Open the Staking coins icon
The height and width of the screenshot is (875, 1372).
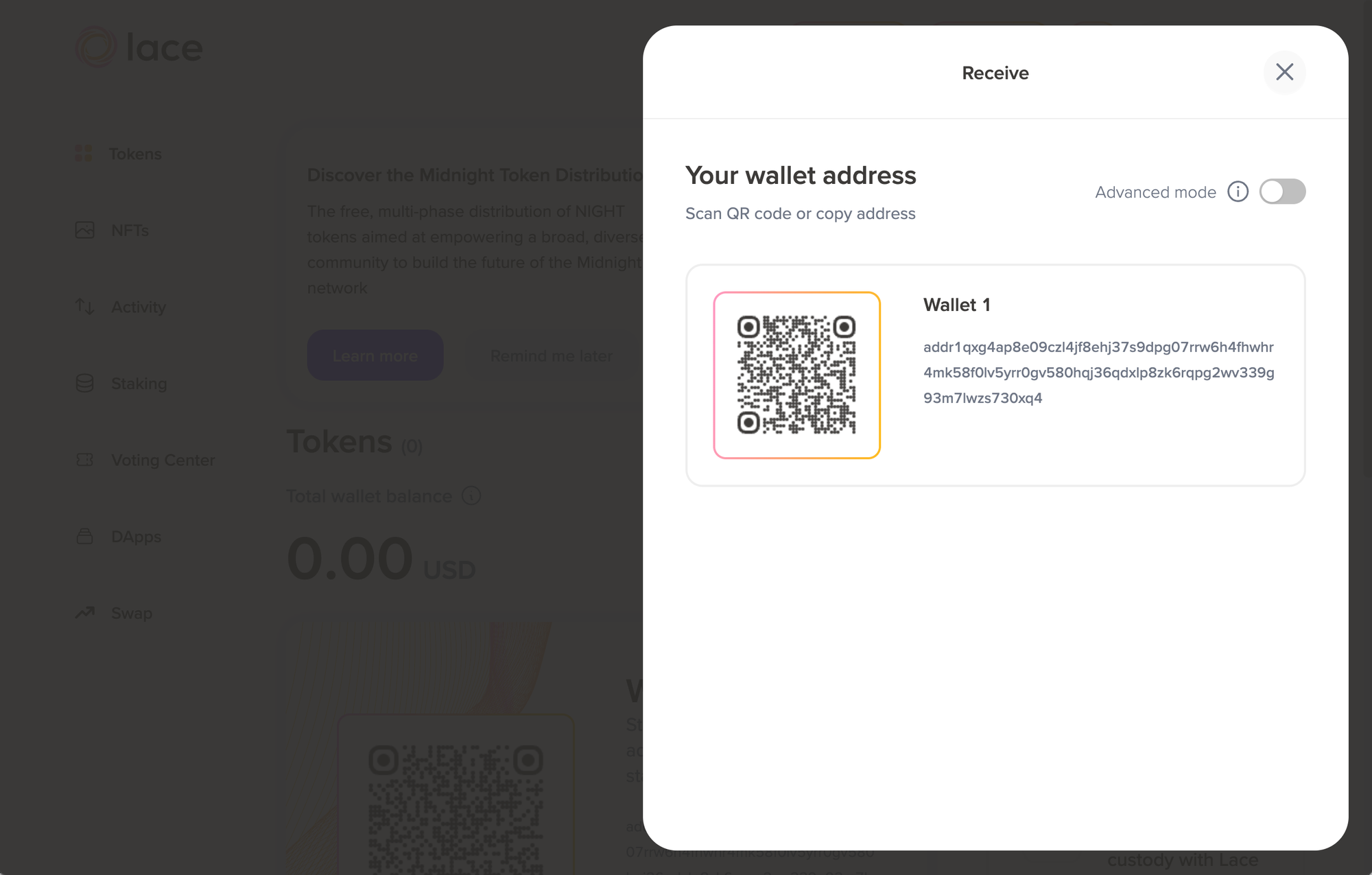click(84, 383)
